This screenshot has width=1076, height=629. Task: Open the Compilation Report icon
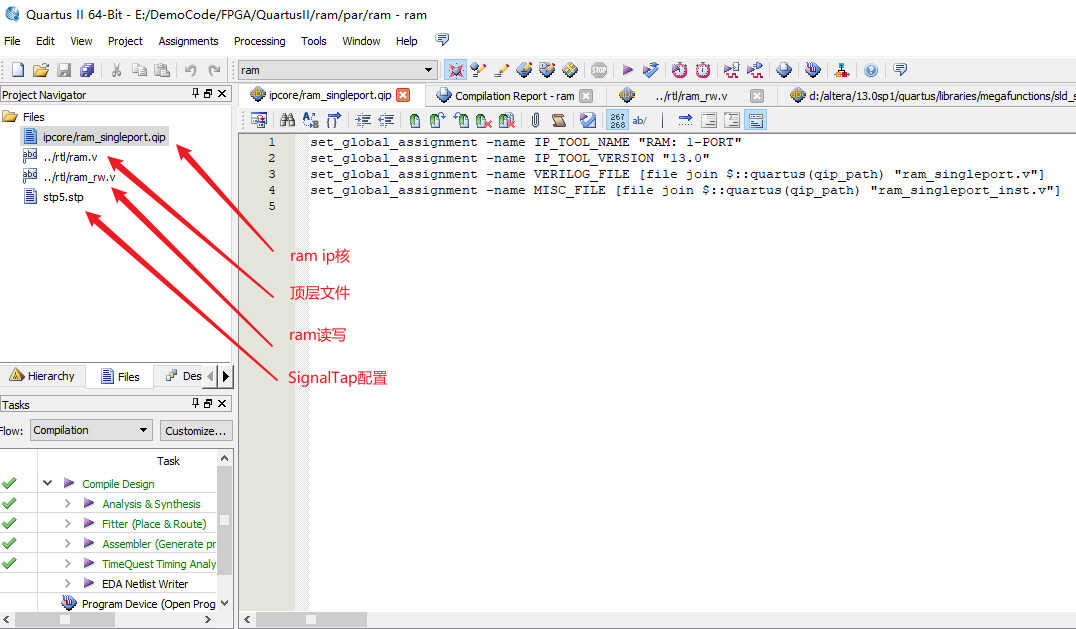pos(784,70)
